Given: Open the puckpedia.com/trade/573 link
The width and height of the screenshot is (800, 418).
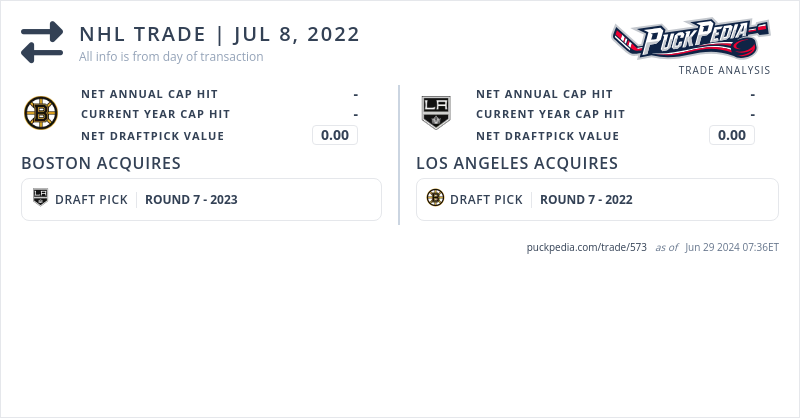Looking at the screenshot, I should (x=586, y=247).
